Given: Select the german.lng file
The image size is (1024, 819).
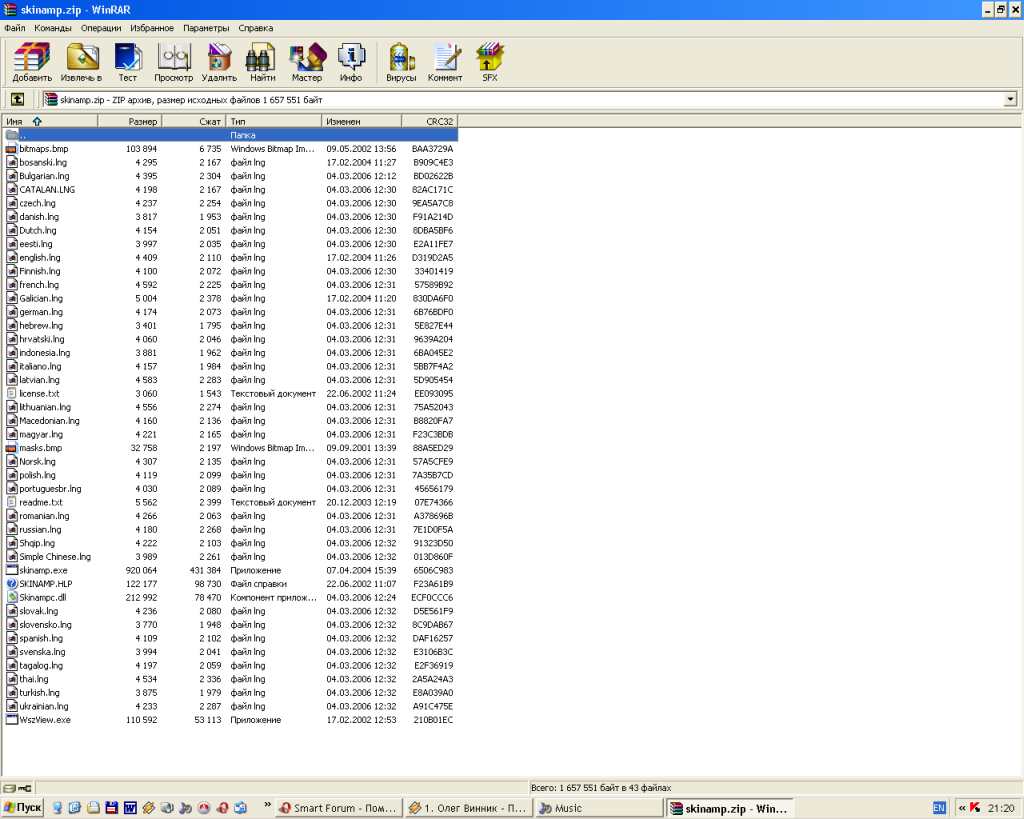Looking at the screenshot, I should click(230, 312).
